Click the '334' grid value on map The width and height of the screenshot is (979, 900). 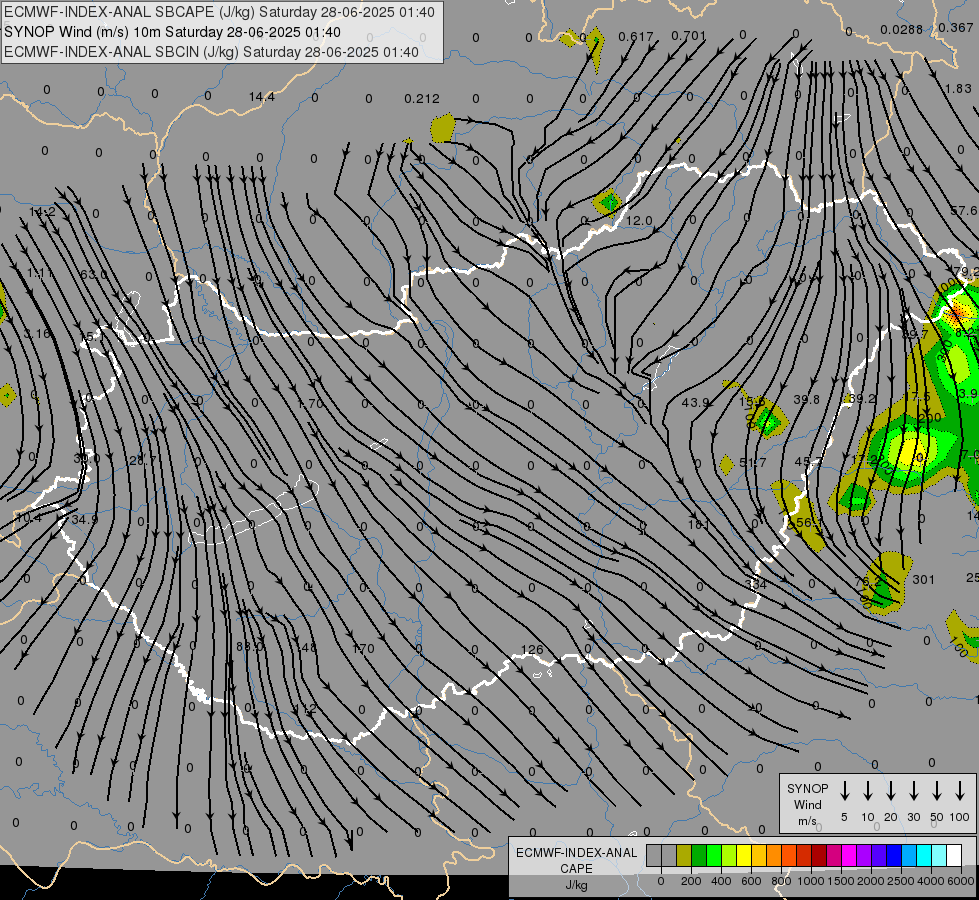point(755,584)
